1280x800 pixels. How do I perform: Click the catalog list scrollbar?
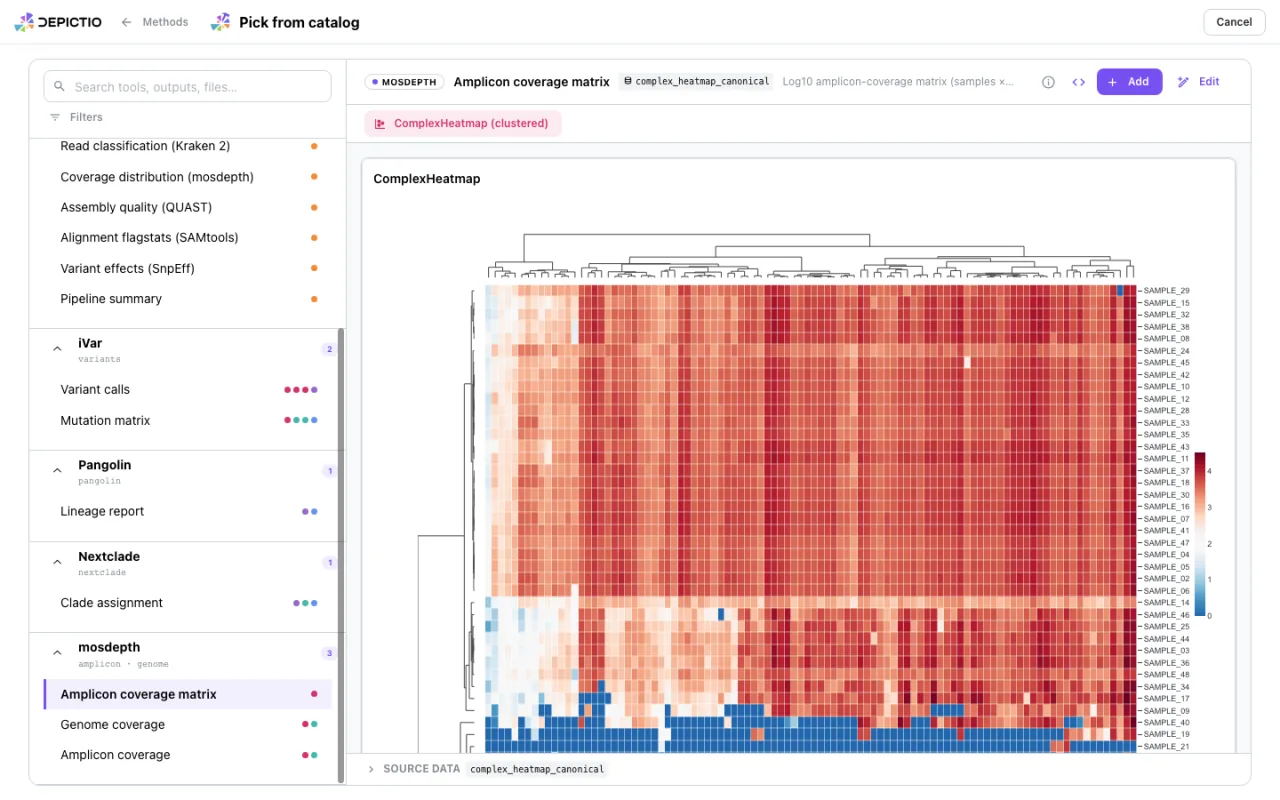341,556
